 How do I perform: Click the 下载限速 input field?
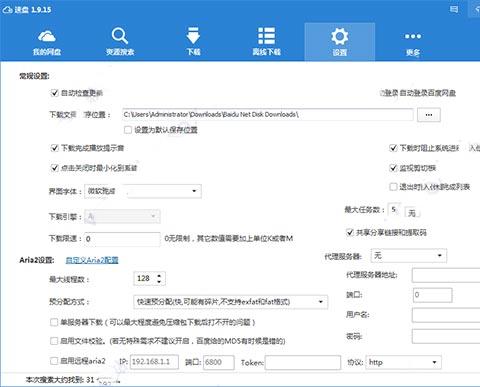click(122, 239)
